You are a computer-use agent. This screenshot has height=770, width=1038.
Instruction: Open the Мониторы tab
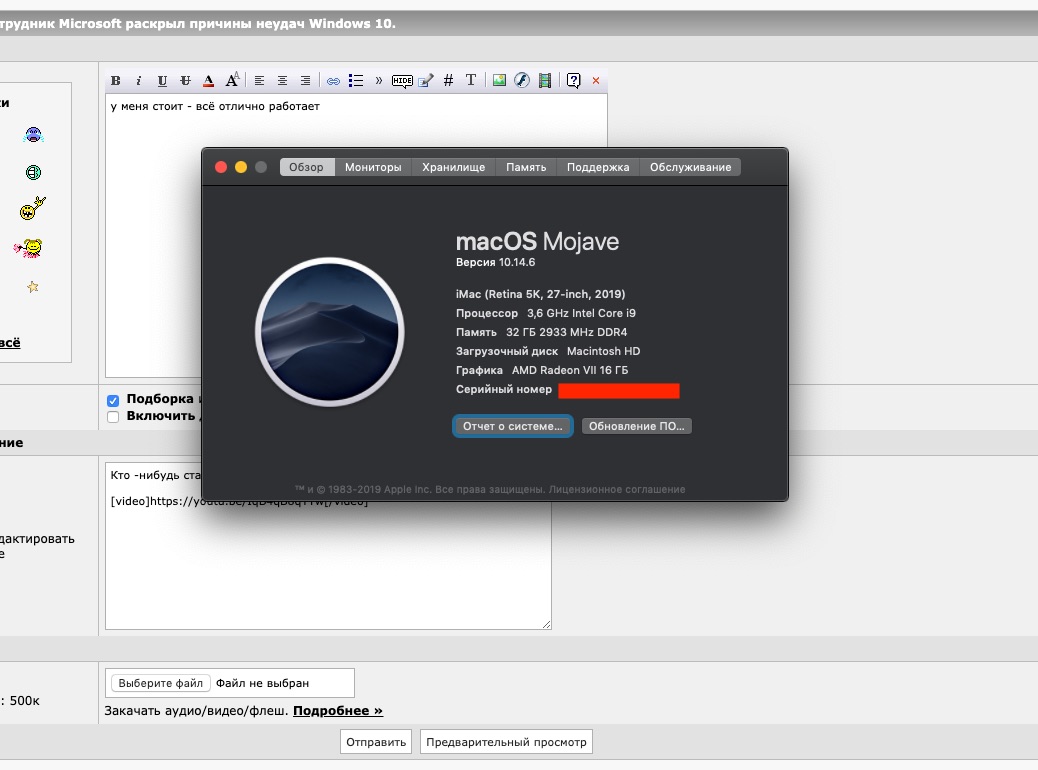click(373, 168)
